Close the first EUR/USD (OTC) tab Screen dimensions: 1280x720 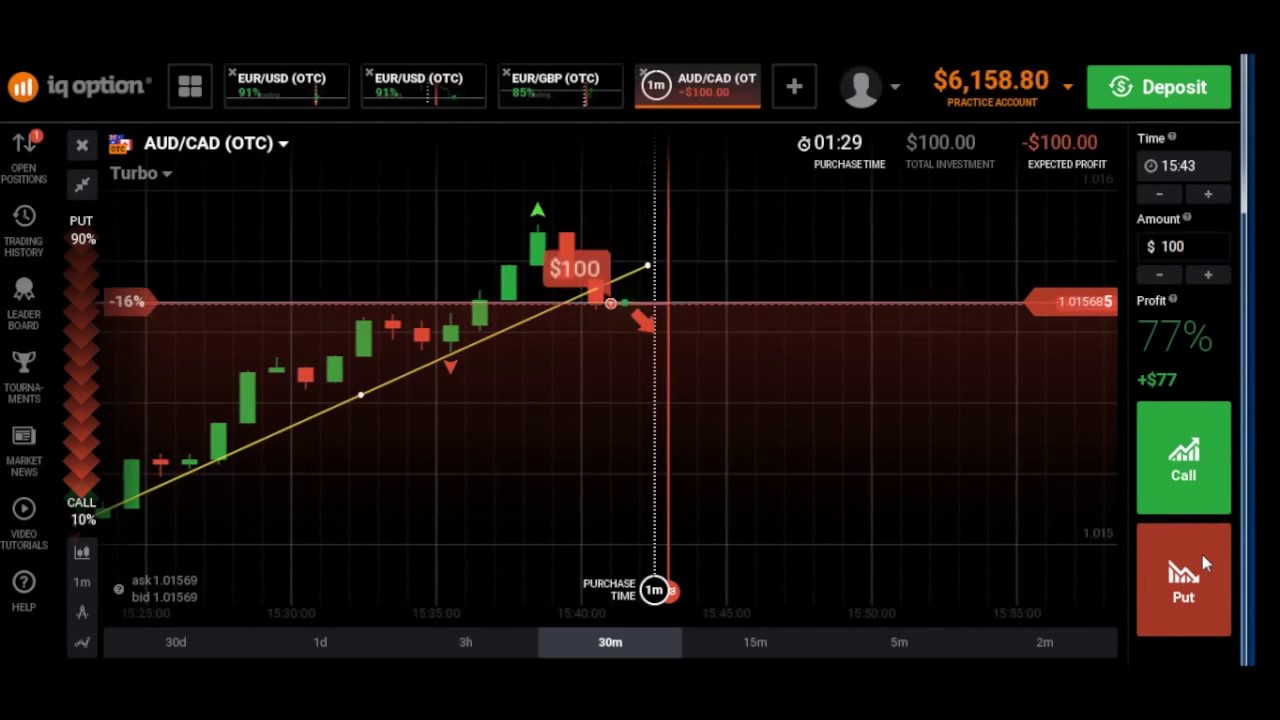[x=232, y=74]
